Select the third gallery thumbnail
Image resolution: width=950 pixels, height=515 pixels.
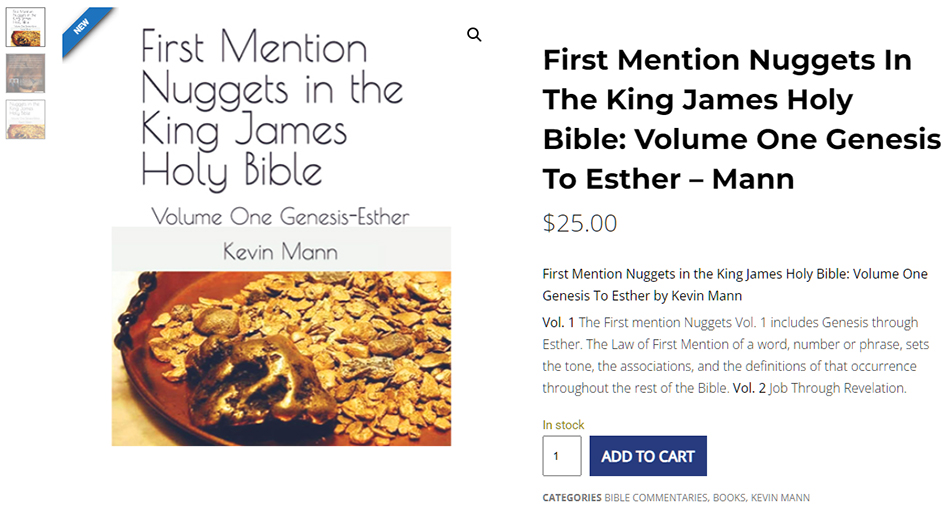pyautogui.click(x=26, y=119)
